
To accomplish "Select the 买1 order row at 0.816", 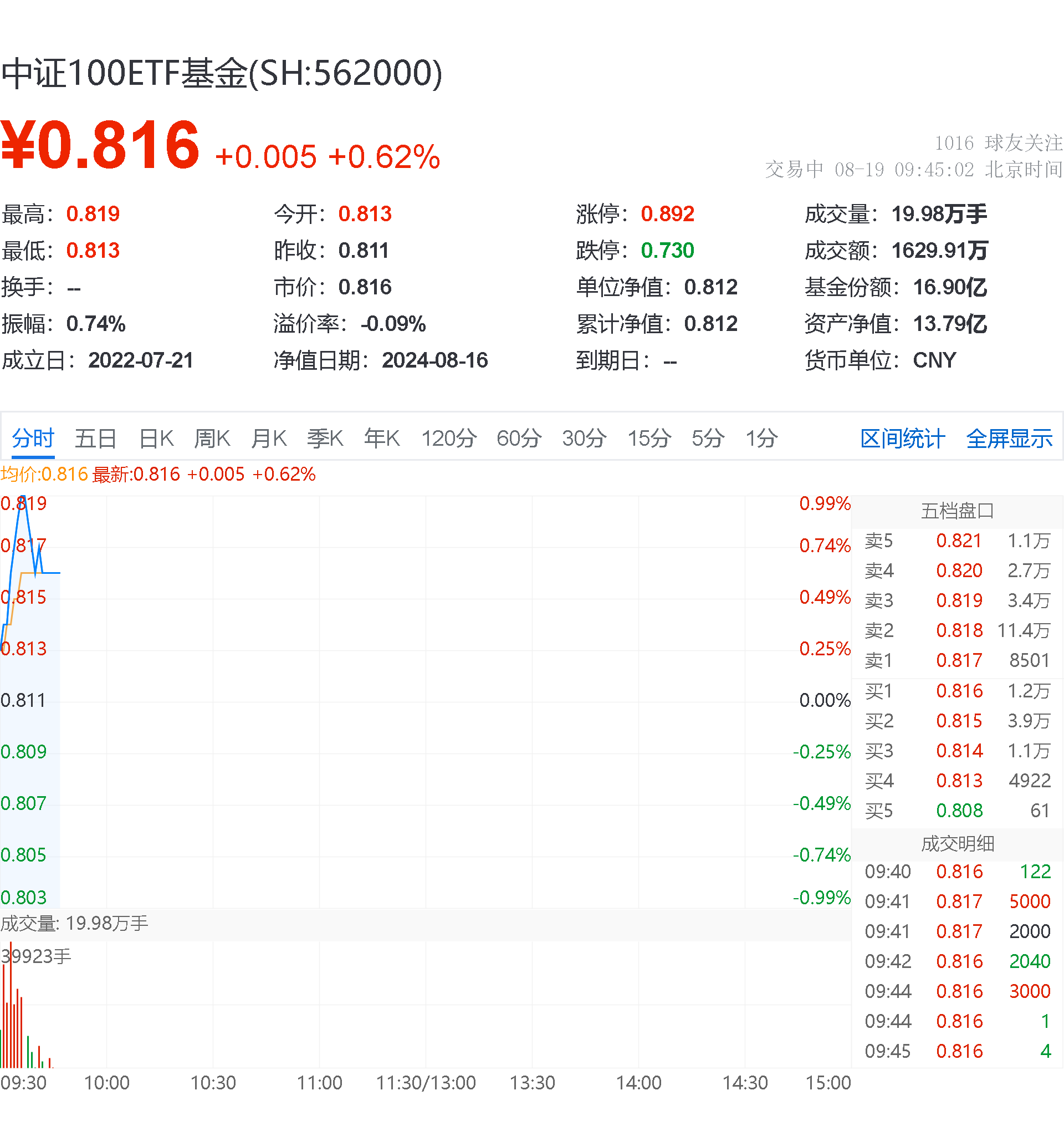I will 958,691.
